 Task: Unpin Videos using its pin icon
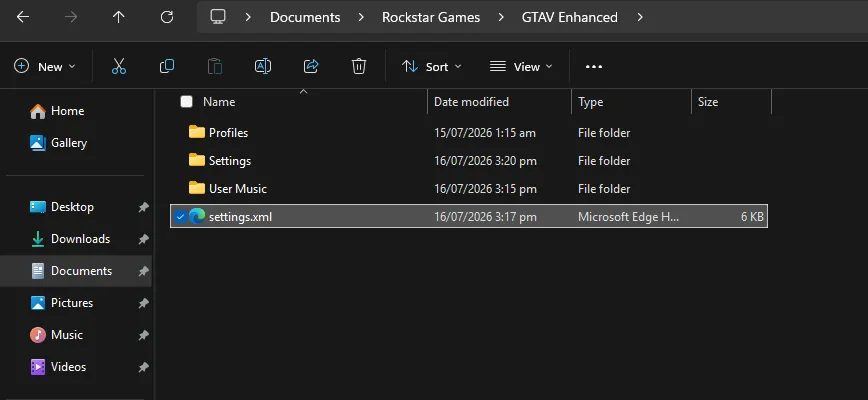tap(143, 367)
